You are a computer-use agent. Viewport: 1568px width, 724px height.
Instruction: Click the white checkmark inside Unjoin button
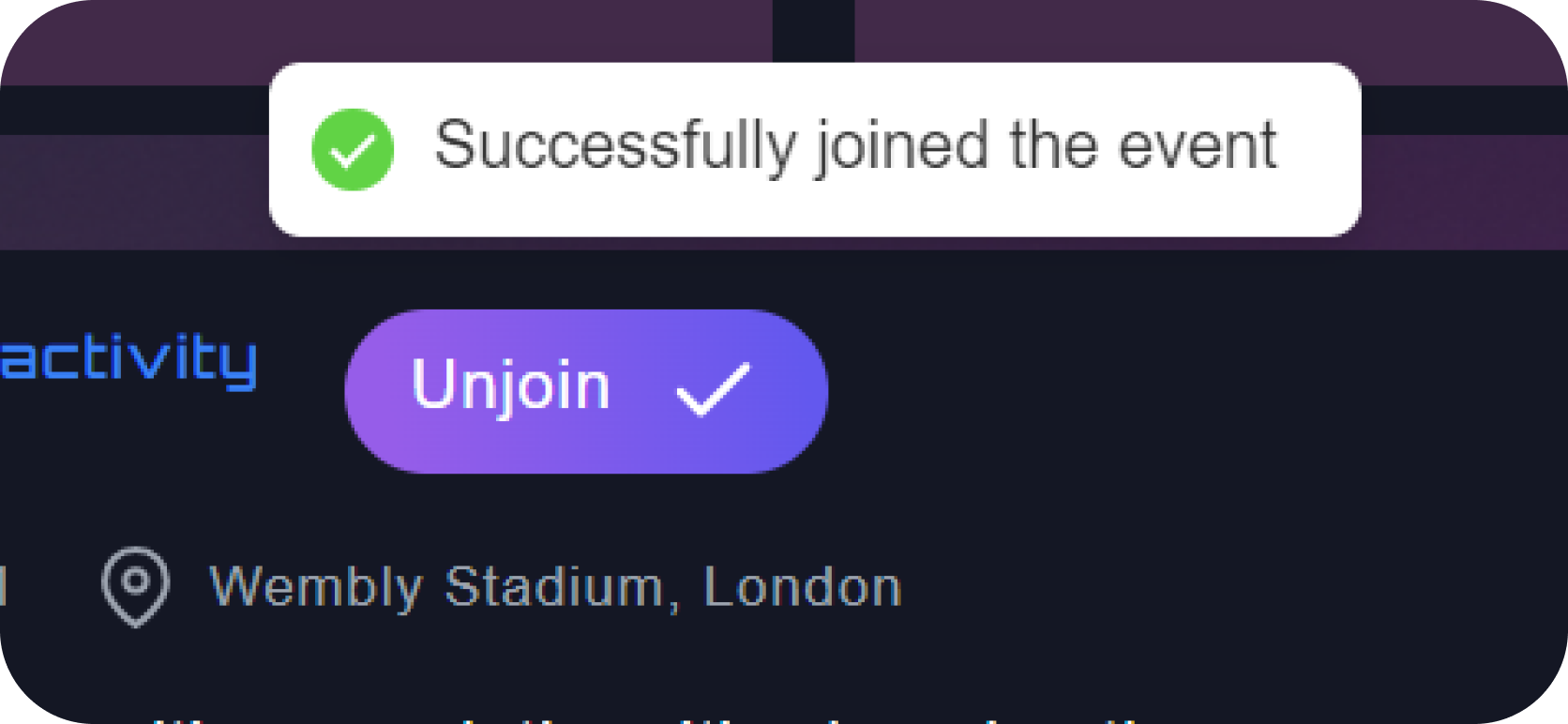pos(714,387)
